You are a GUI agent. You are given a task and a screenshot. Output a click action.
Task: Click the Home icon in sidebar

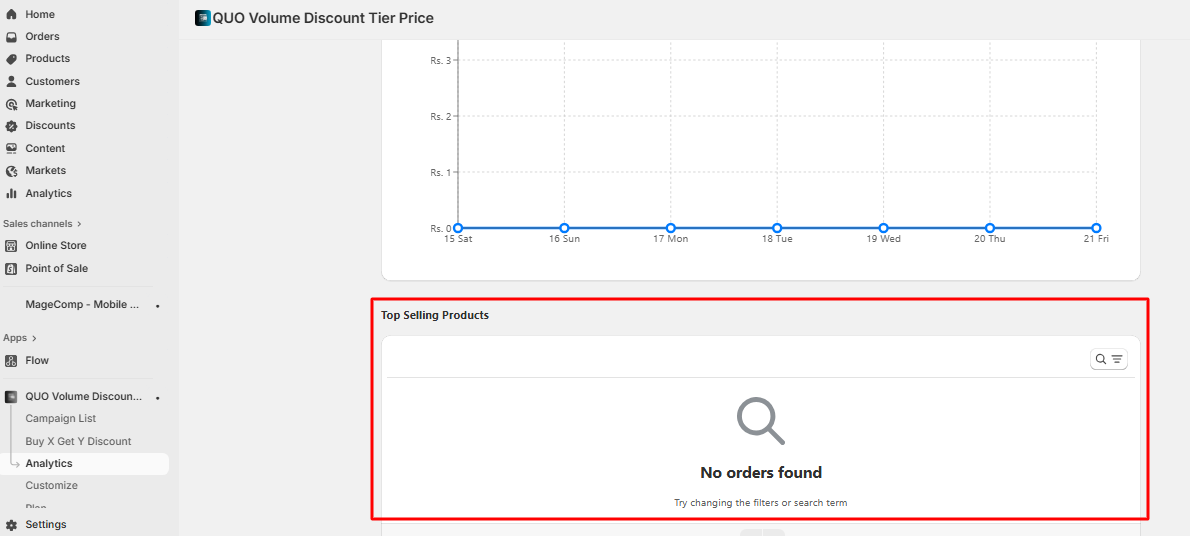tap(12, 14)
